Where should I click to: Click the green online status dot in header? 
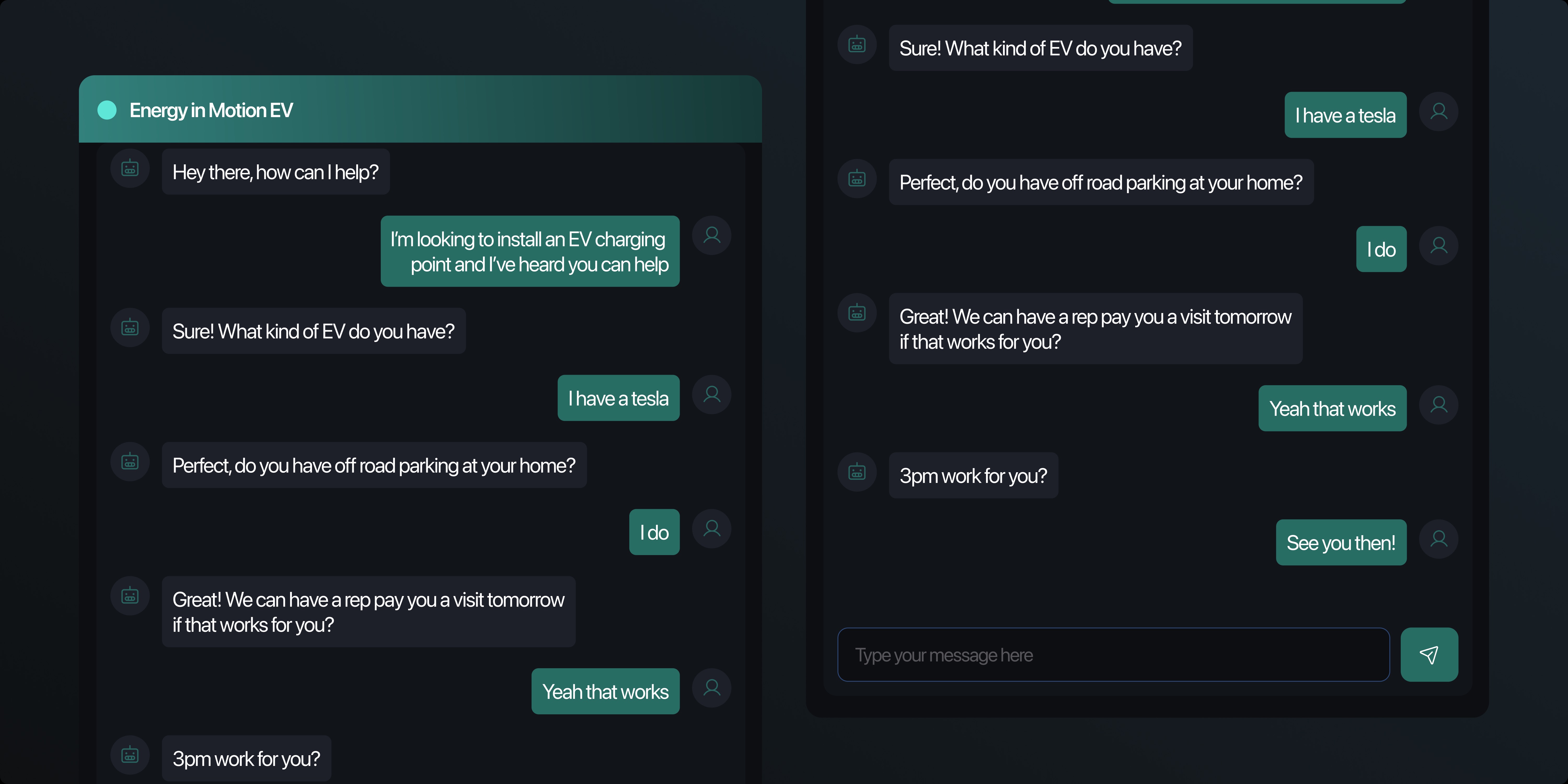click(107, 110)
